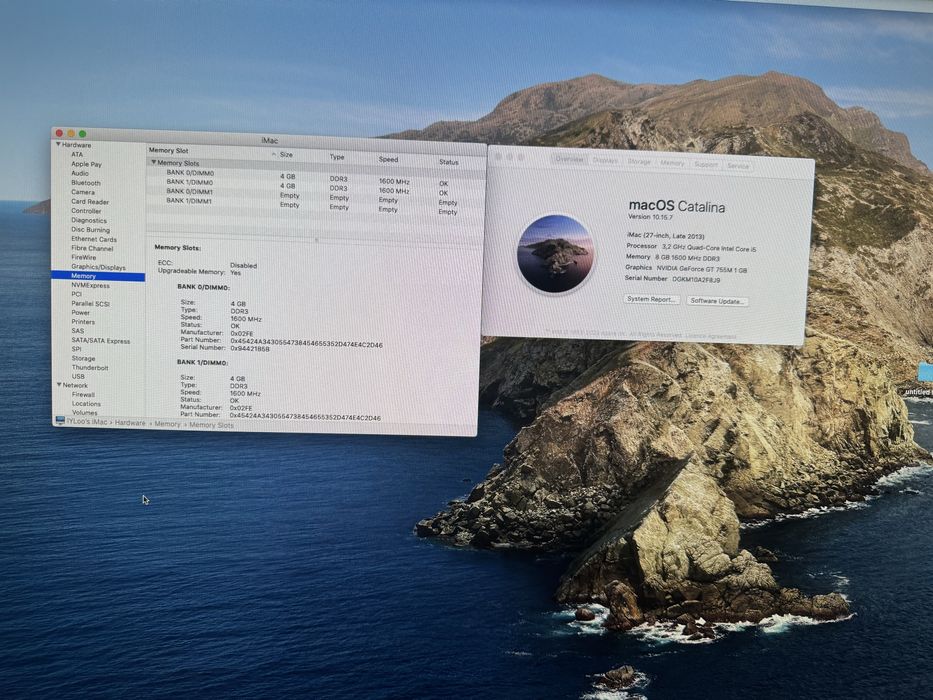The image size is (933, 700).
Task: Collapse the Memory Slots group in the table
Action: click(x=154, y=162)
